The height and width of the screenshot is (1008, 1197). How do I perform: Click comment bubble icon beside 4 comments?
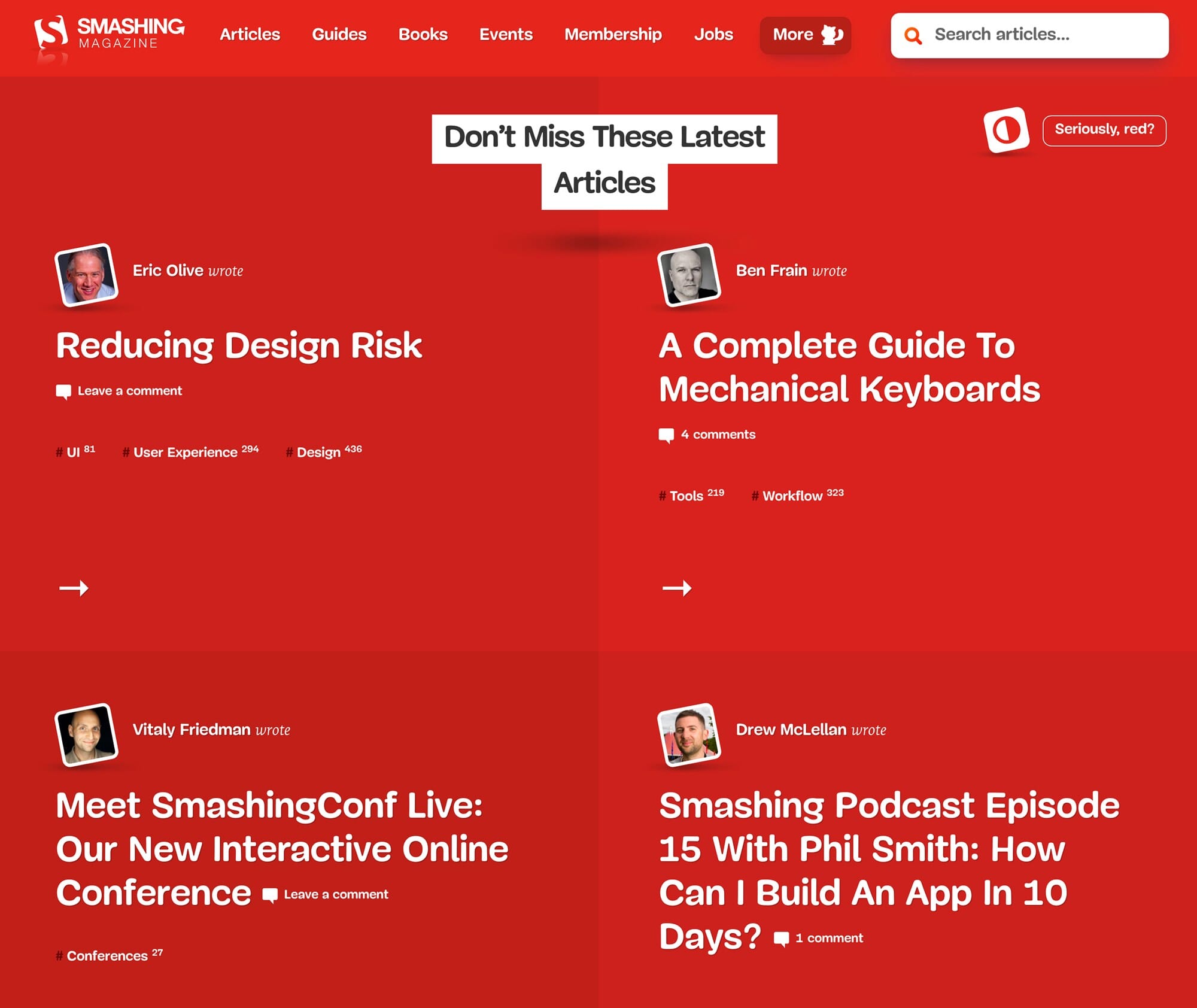[666, 436]
